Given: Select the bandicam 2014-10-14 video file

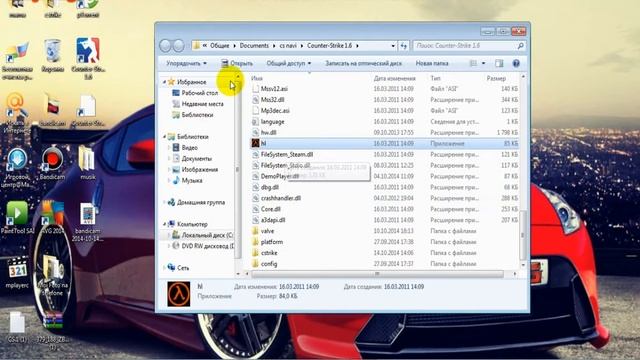Looking at the screenshot, I should (x=88, y=222).
